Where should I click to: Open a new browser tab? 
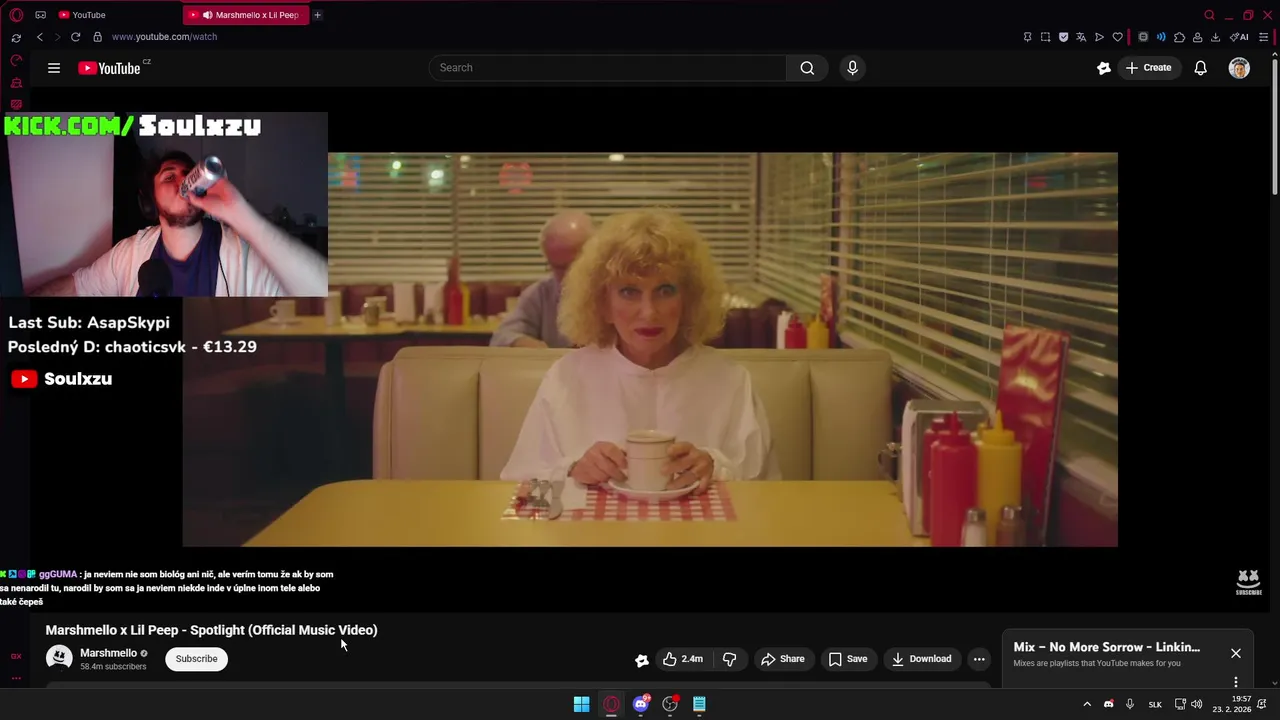click(x=318, y=15)
